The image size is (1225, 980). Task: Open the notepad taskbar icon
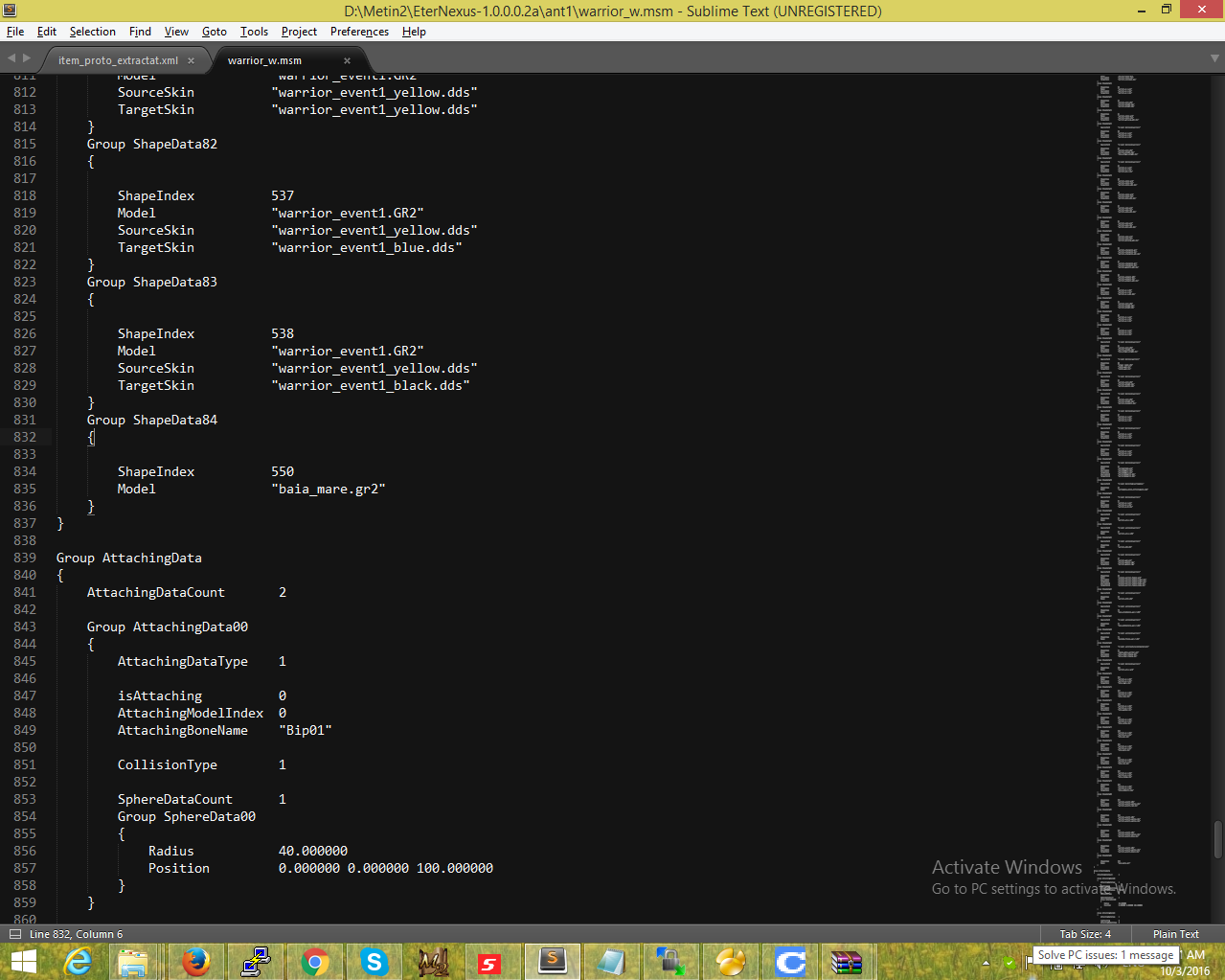pyautogui.click(x=611, y=961)
